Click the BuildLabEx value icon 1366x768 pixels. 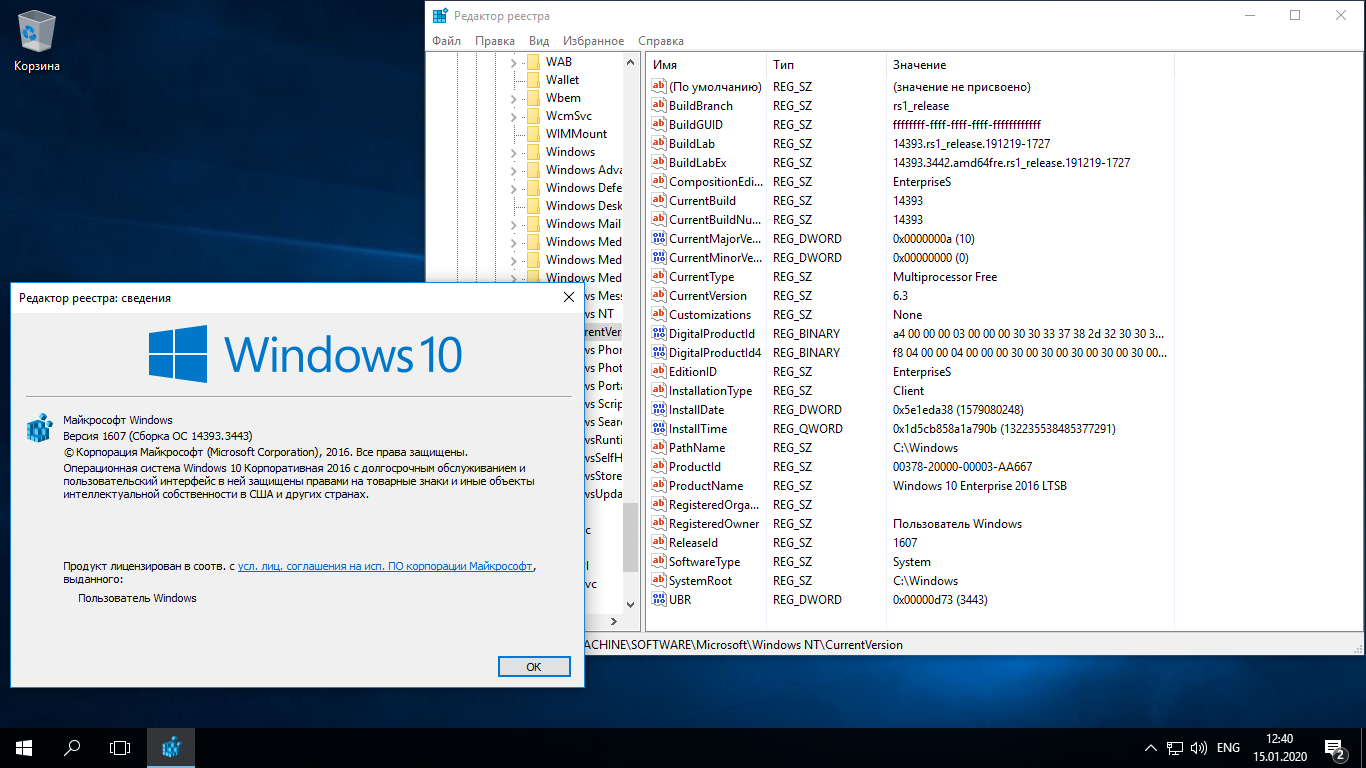pos(658,162)
